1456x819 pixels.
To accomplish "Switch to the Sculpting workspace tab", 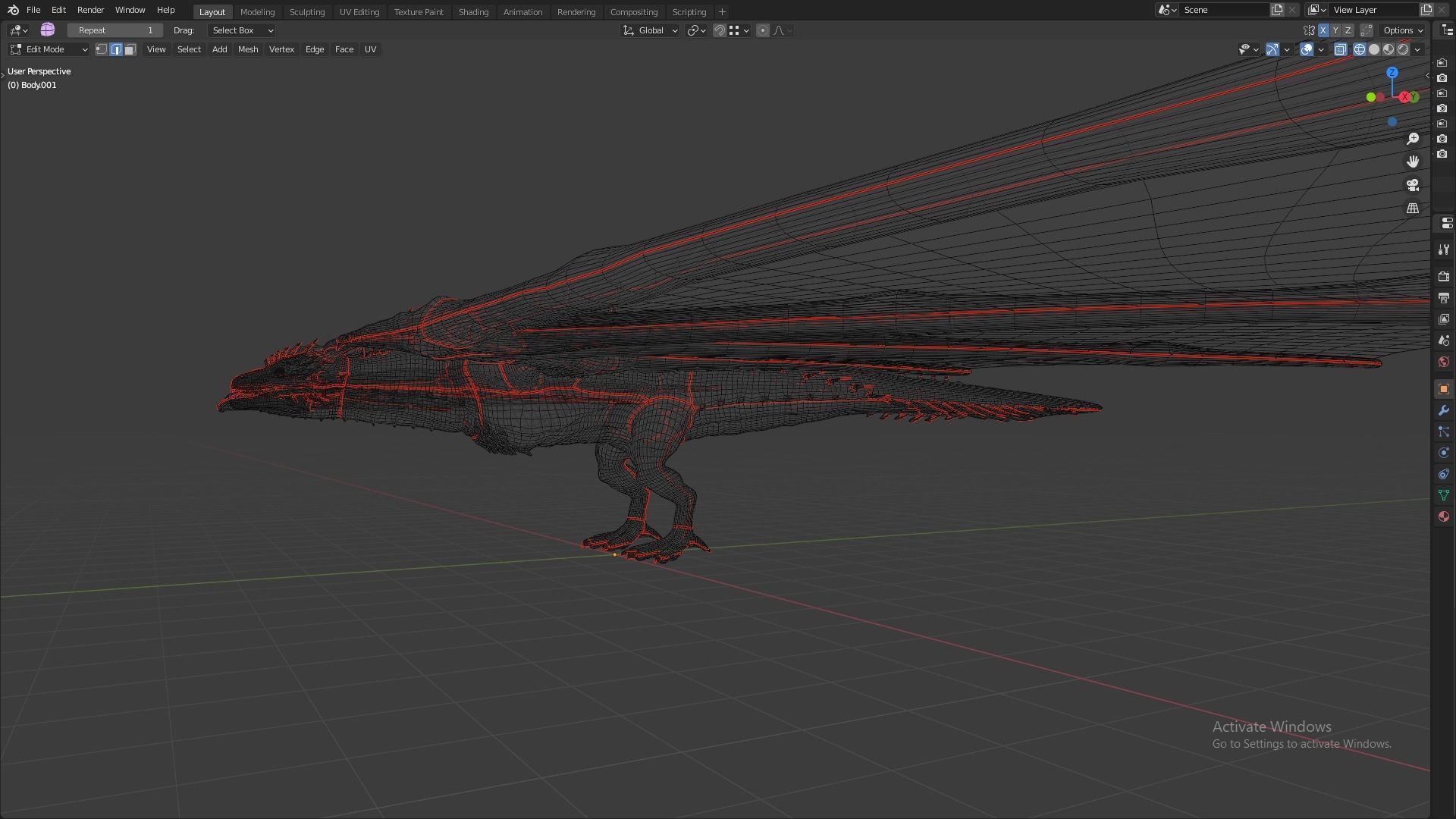I will click(306, 12).
